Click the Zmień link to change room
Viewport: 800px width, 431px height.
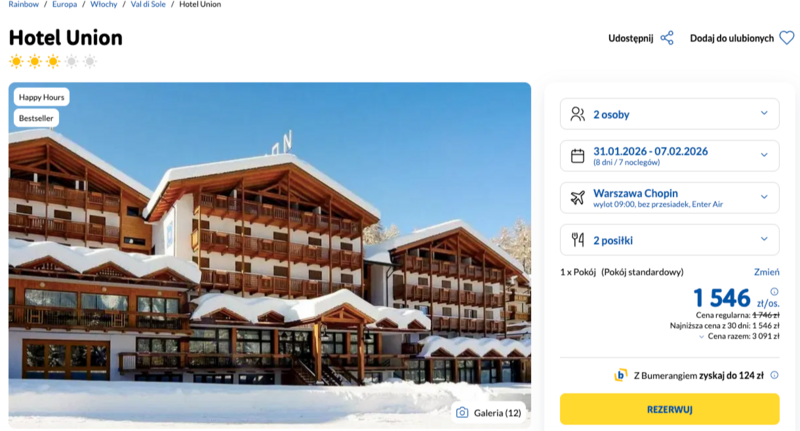click(x=766, y=272)
